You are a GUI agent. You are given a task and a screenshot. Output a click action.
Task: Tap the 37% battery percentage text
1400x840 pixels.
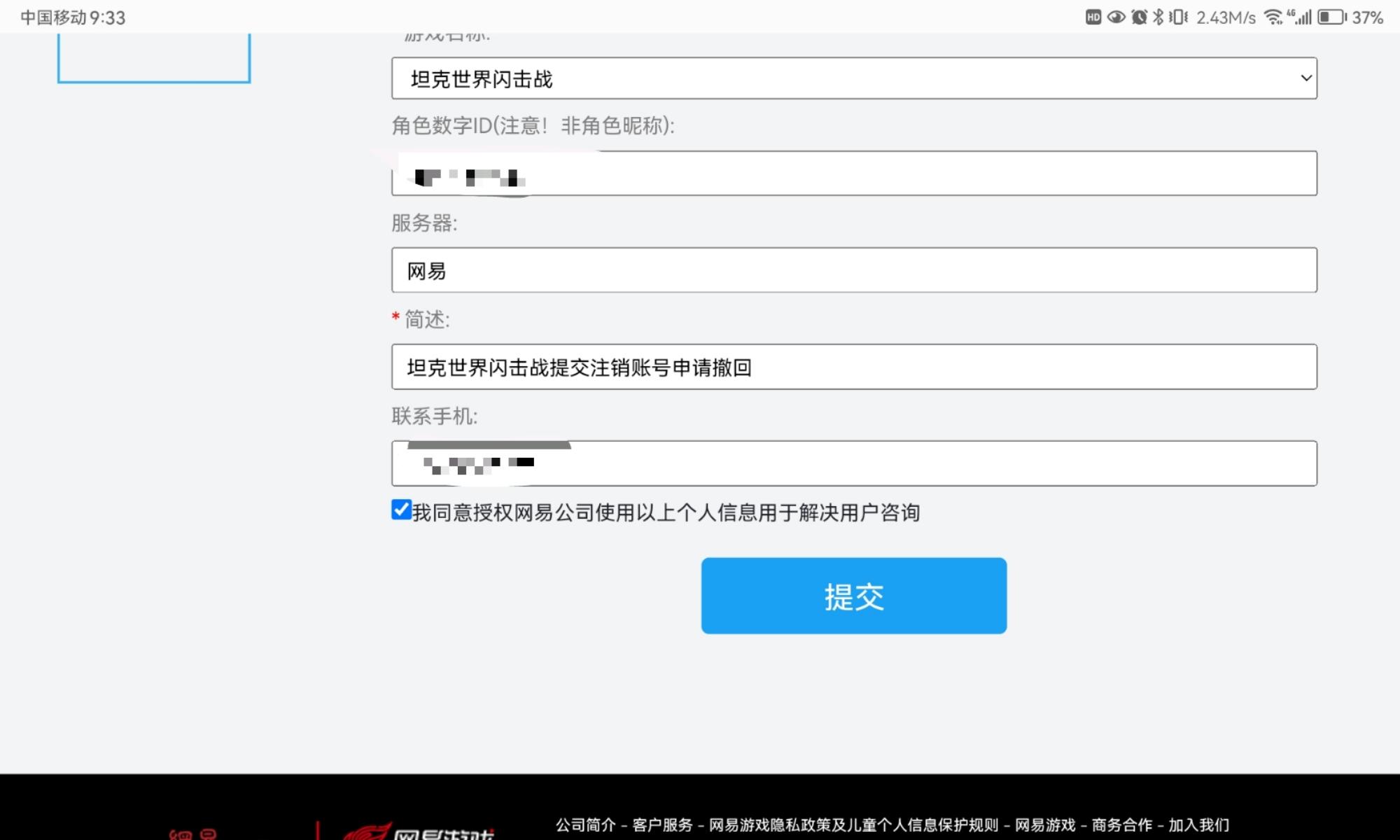[1368, 17]
